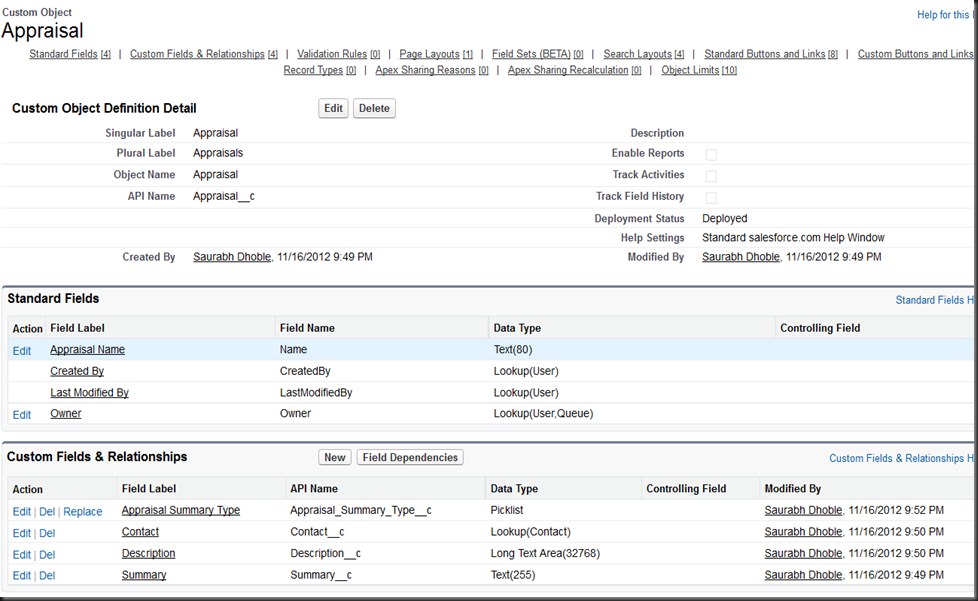Open Saurabh Dhoble link in Contact row
This screenshot has height=601, width=978.
click(803, 532)
